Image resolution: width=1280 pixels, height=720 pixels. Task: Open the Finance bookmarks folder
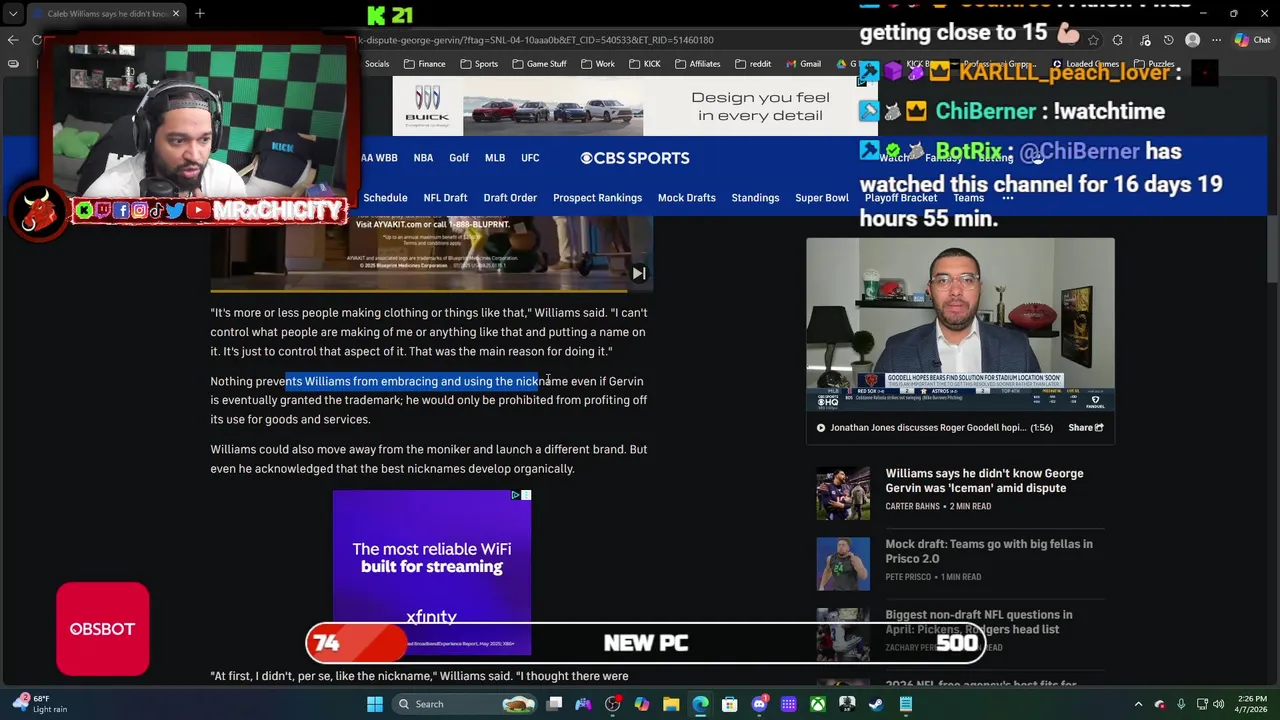tap(424, 64)
